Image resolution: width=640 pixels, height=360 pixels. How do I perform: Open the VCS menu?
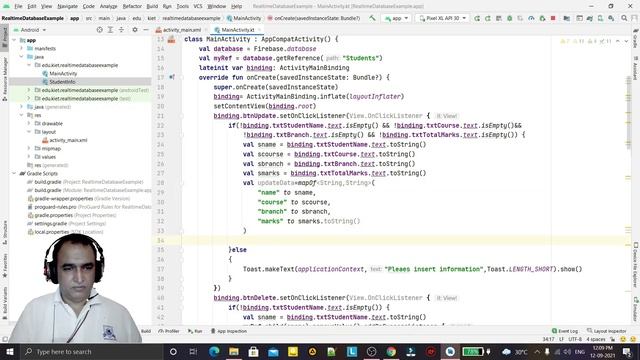click(x=198, y=6)
